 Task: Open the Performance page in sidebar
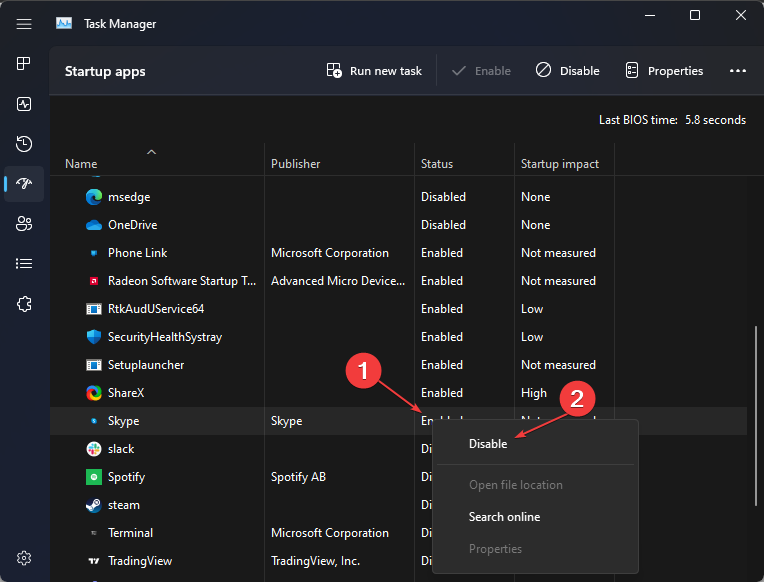pos(24,104)
